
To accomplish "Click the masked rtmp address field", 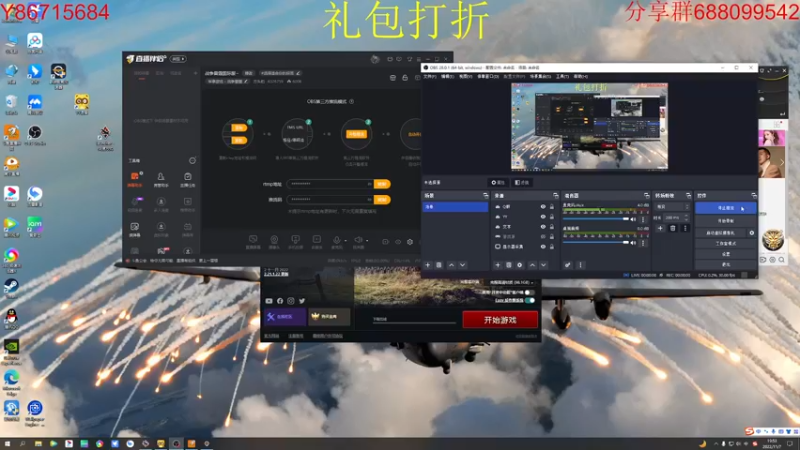I will tap(330, 184).
